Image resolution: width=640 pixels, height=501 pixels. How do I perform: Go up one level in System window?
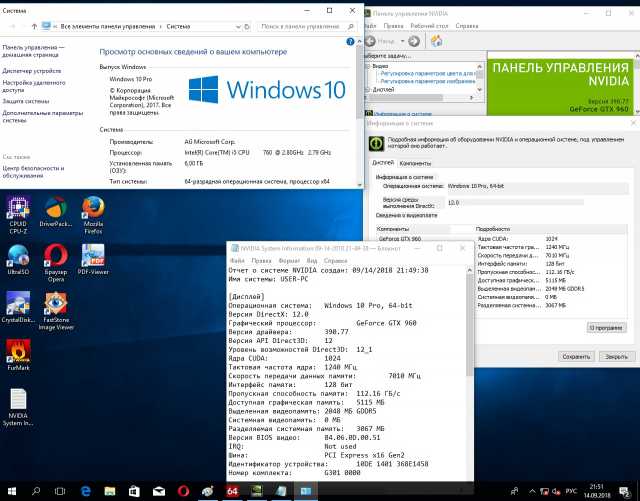34,27
